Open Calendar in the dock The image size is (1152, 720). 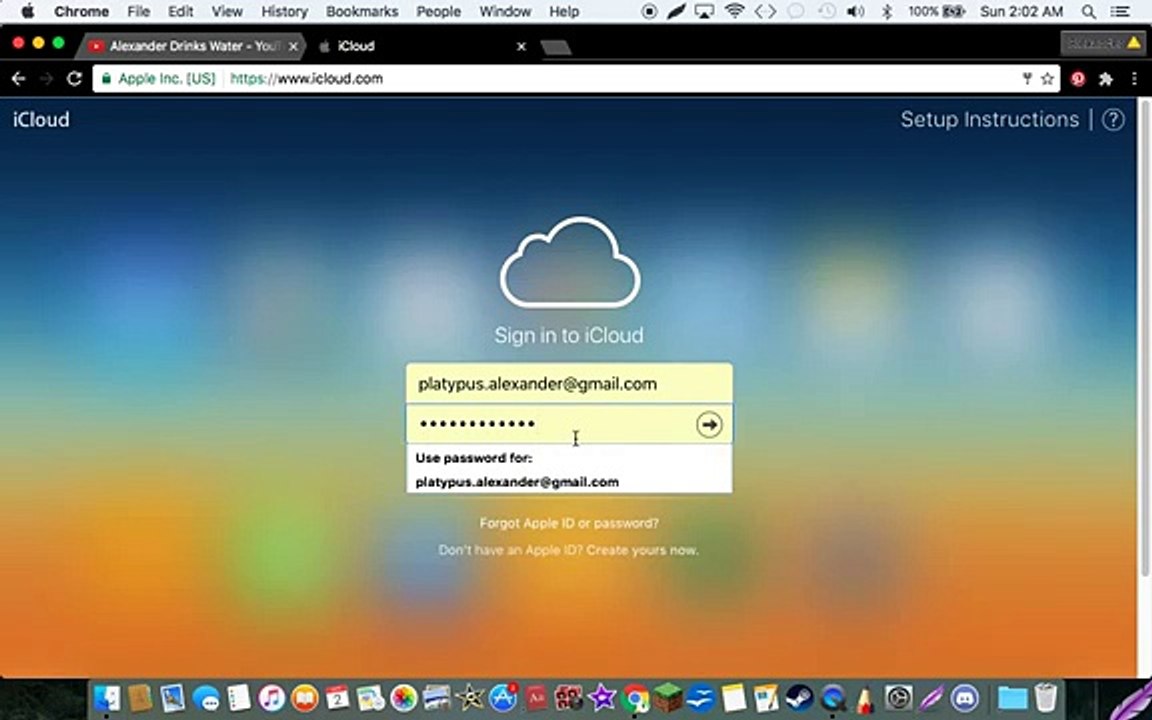coord(337,697)
